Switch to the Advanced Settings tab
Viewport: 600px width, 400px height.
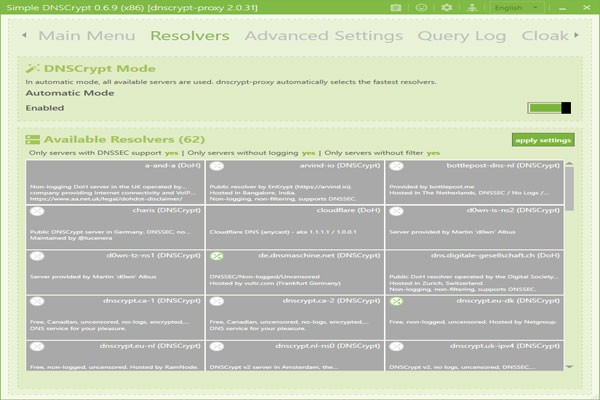pos(323,36)
